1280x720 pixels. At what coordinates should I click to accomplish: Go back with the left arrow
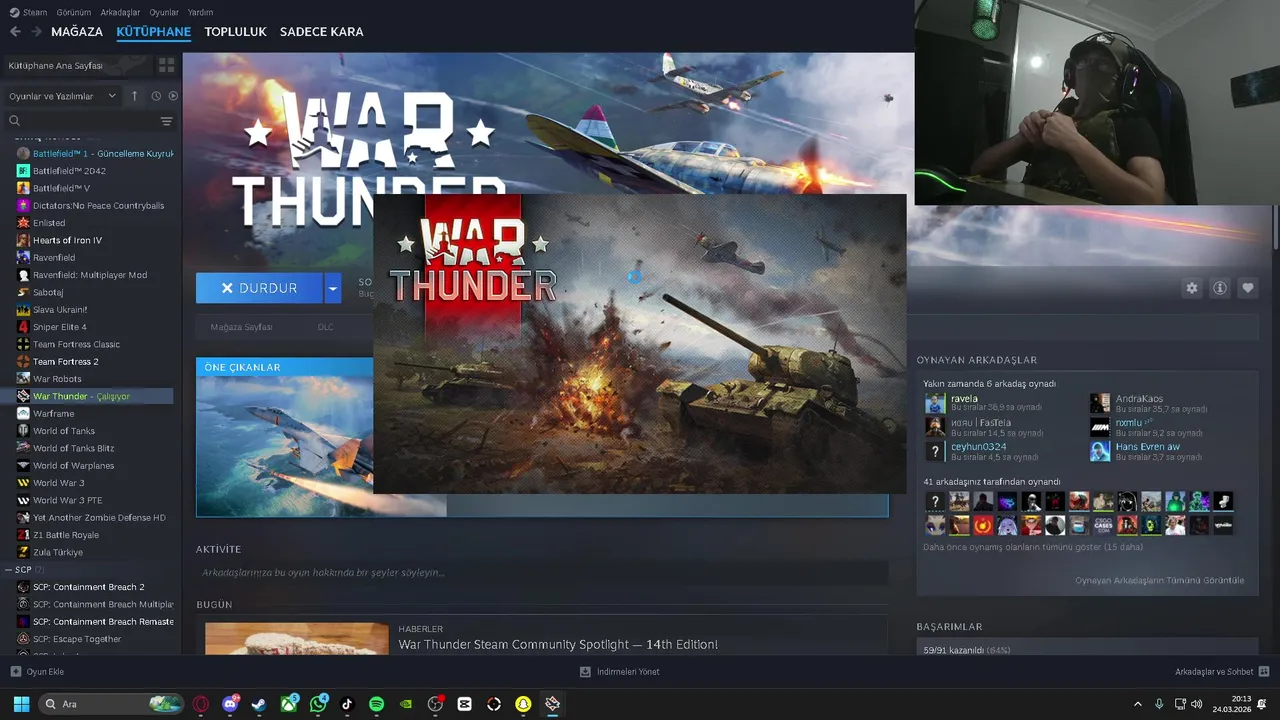point(15,32)
